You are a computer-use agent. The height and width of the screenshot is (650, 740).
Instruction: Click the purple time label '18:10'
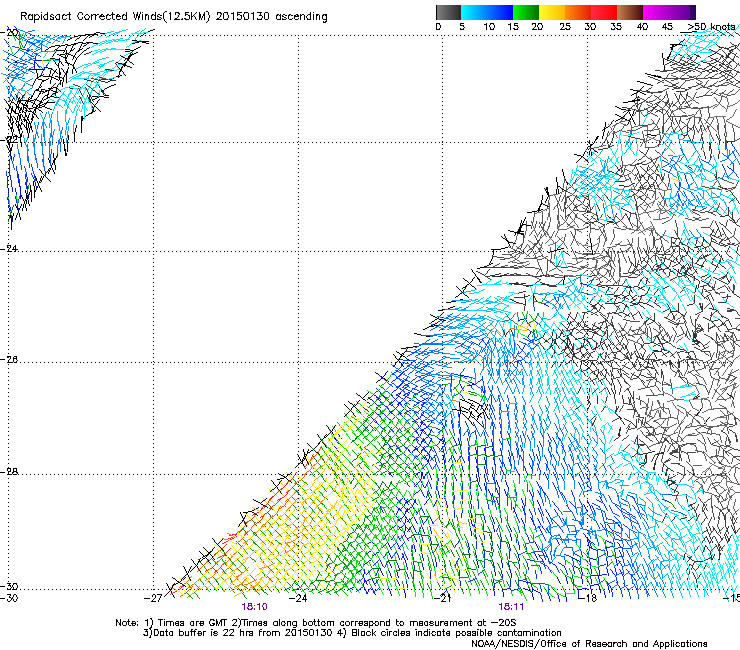[x=254, y=607]
